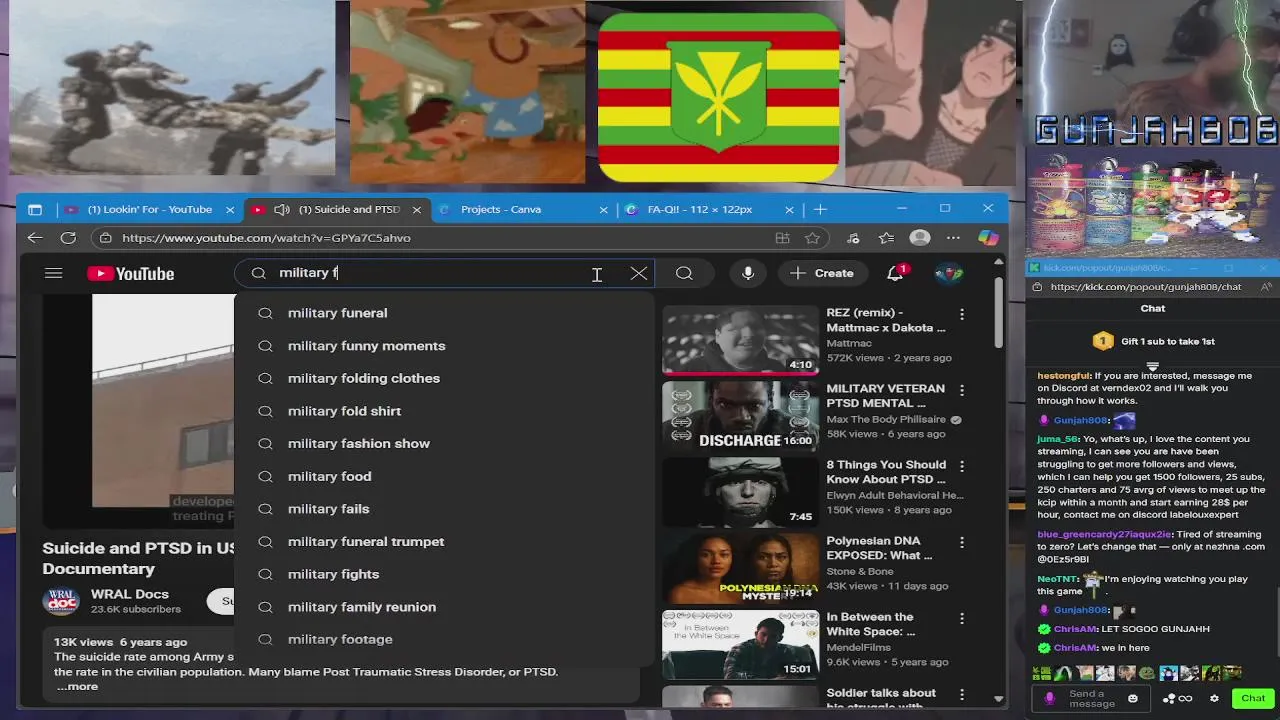
Task: Select the military footage suggestion
Action: pyautogui.click(x=444, y=639)
